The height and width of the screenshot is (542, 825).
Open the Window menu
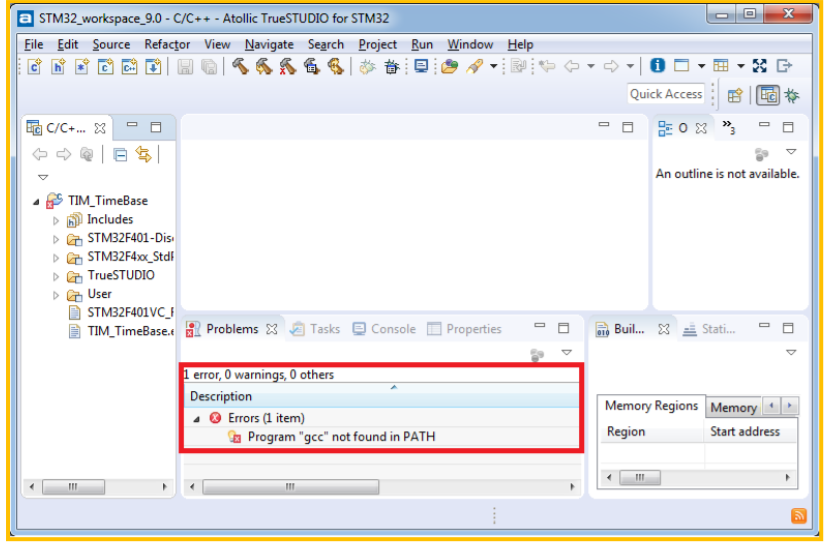[470, 45]
